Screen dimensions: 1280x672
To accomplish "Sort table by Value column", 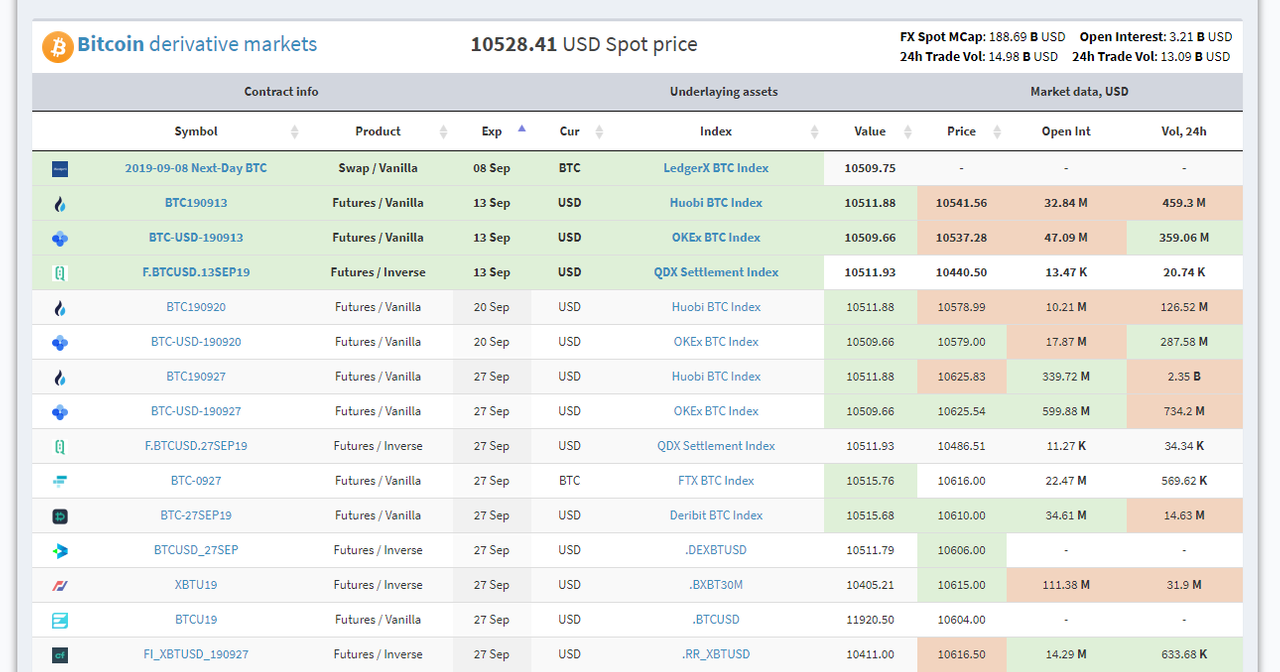I will (870, 131).
